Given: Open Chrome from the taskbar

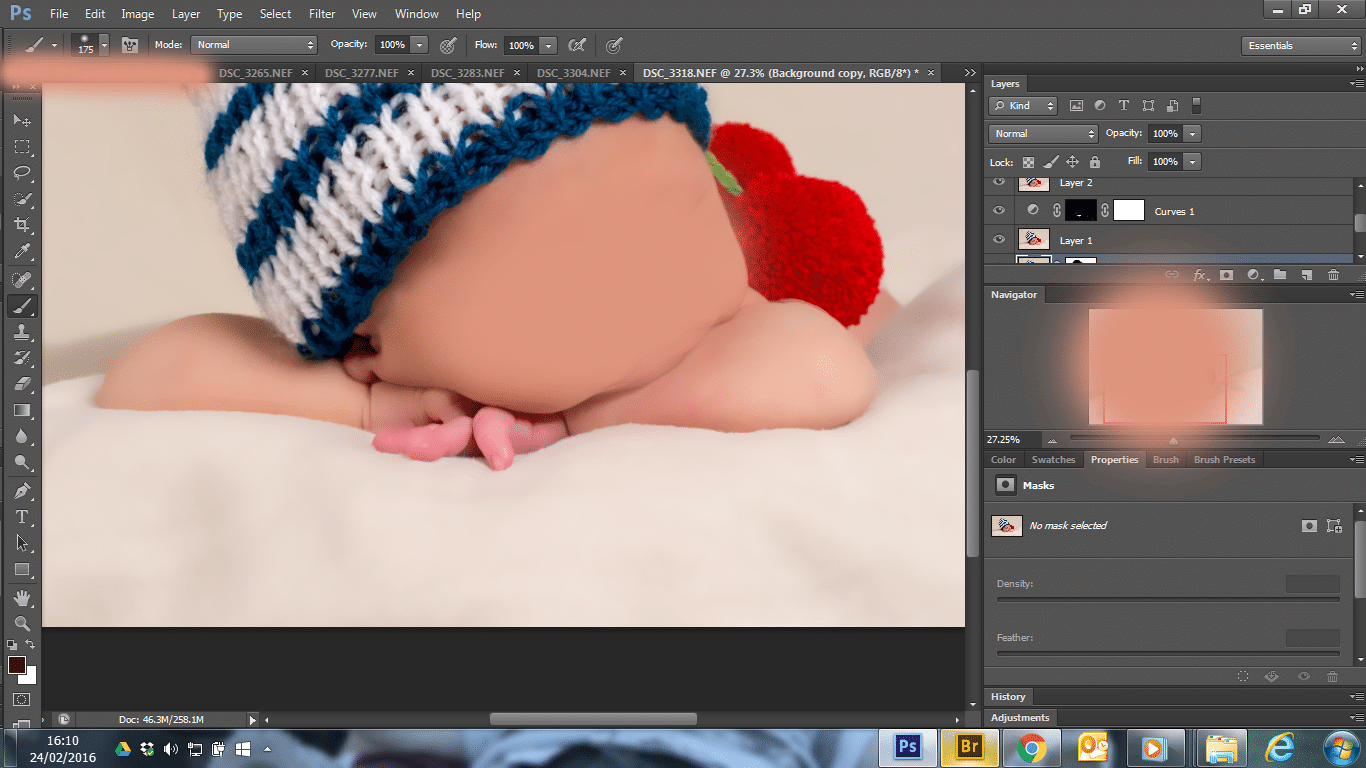Looking at the screenshot, I should [x=1031, y=747].
